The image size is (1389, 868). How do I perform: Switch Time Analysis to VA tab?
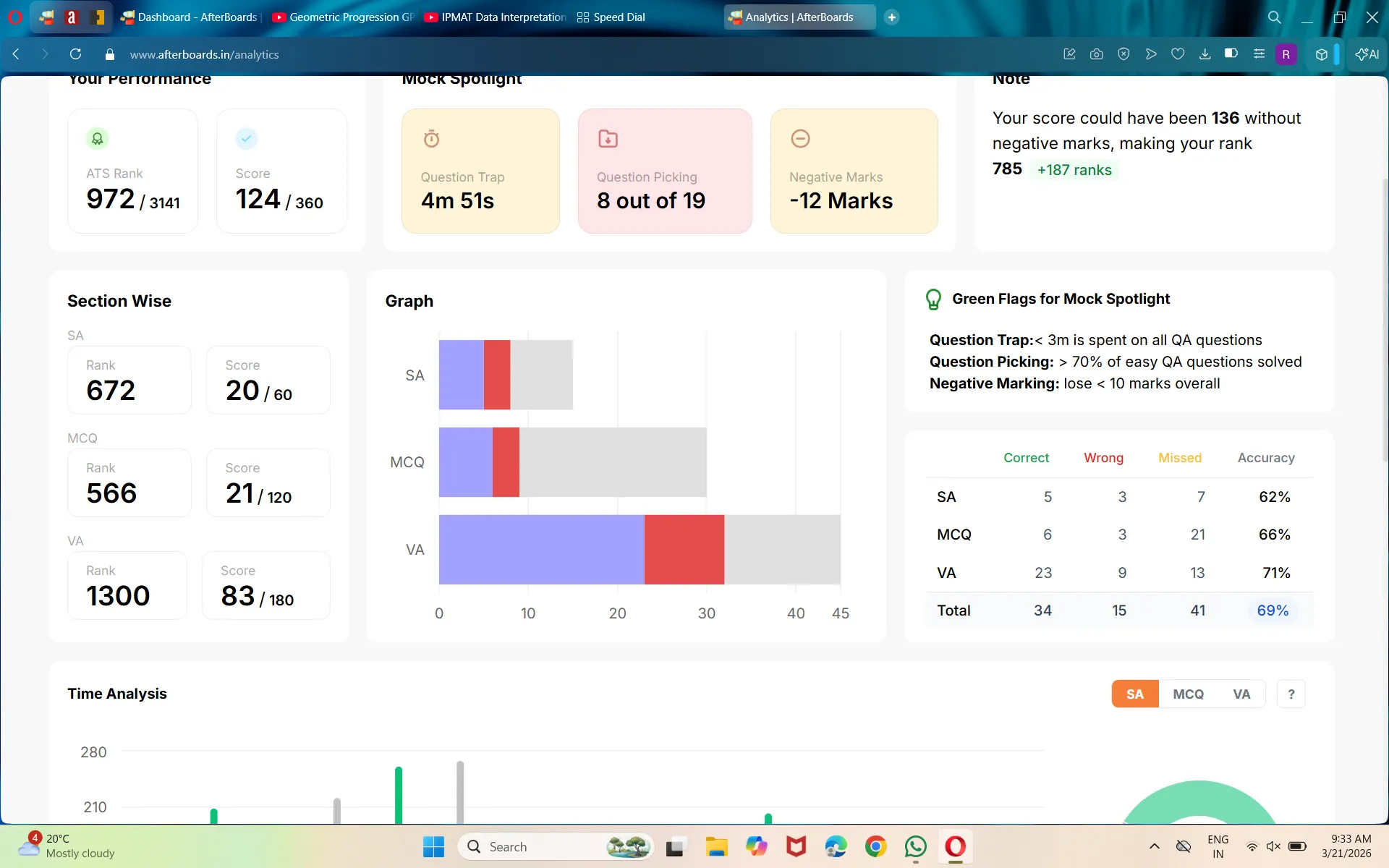(x=1241, y=694)
